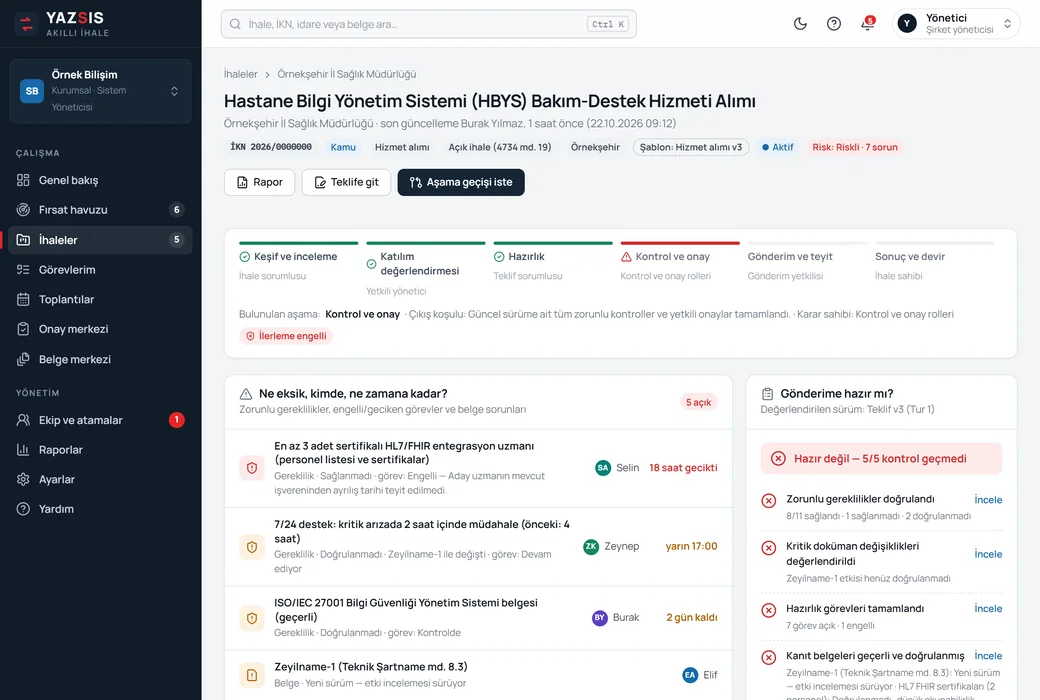Click the 2 gün kaldı label

(x=692, y=618)
